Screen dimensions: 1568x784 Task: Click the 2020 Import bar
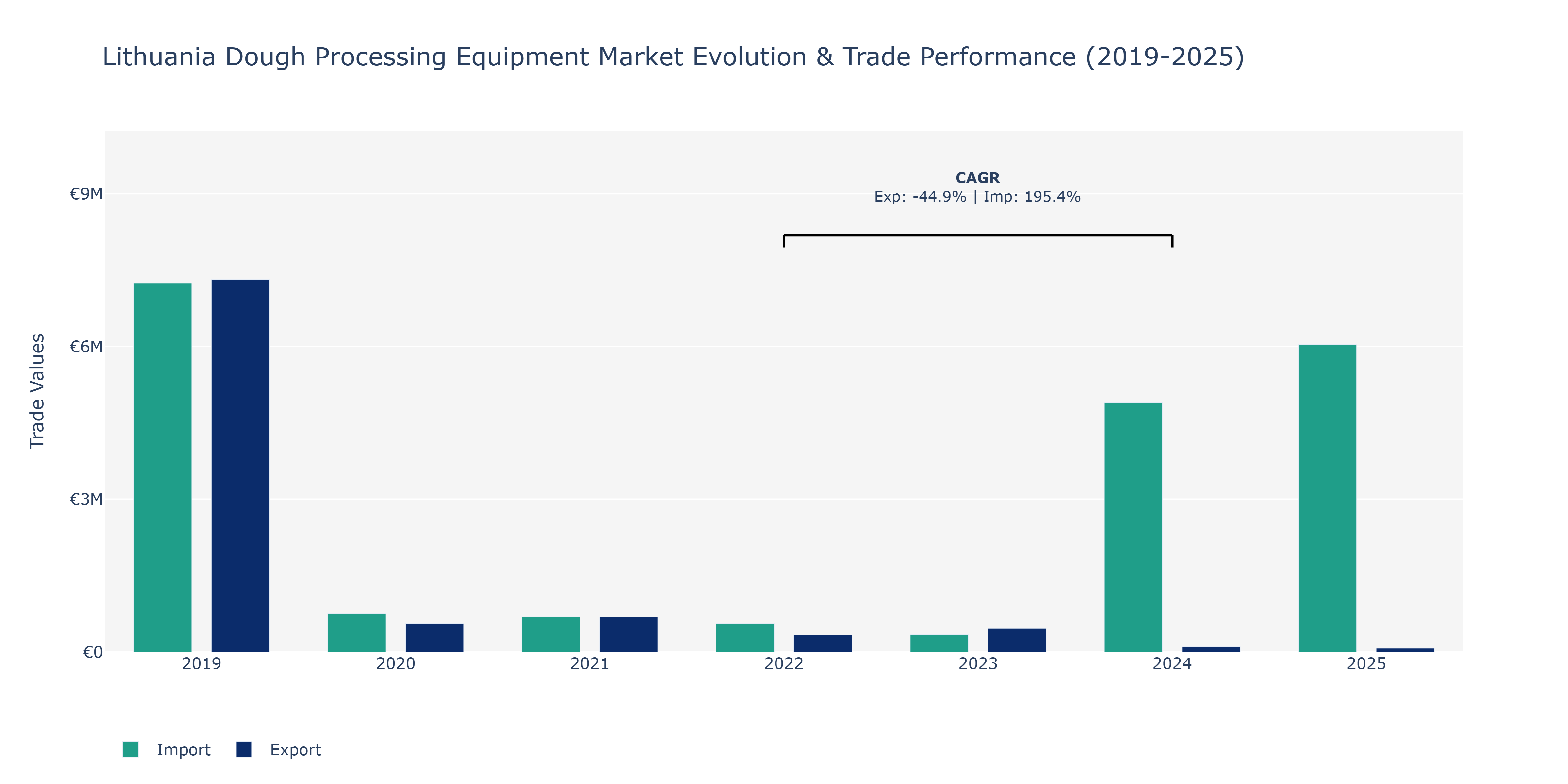tap(357, 633)
